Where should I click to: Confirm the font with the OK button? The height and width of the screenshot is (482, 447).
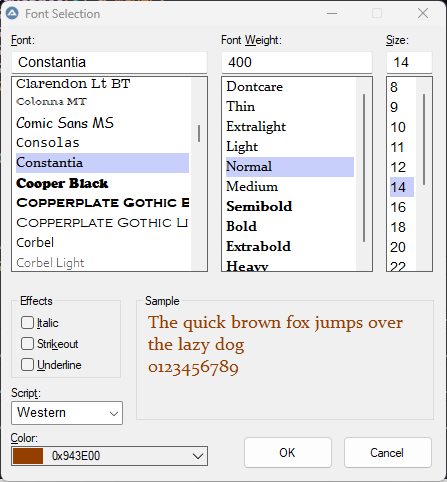click(288, 453)
